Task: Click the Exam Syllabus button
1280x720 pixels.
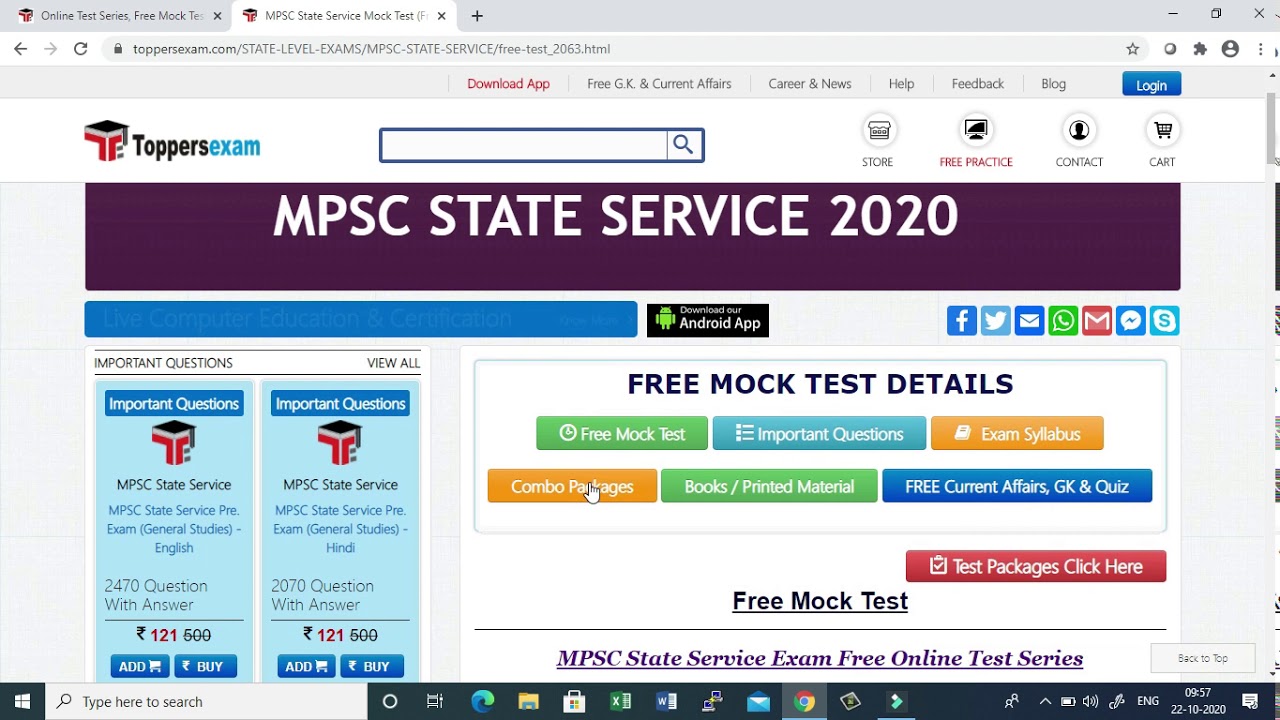Action: pos(1017,434)
